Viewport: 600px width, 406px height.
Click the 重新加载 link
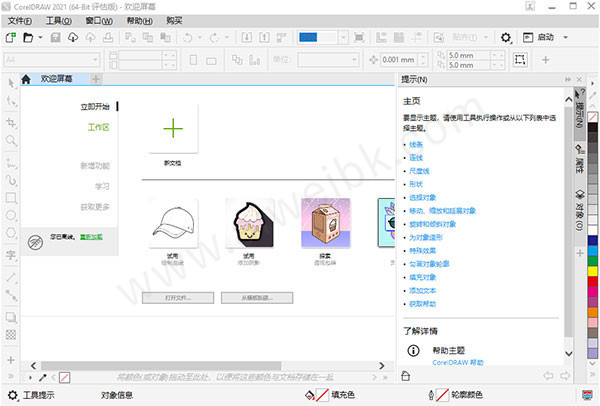[91, 237]
